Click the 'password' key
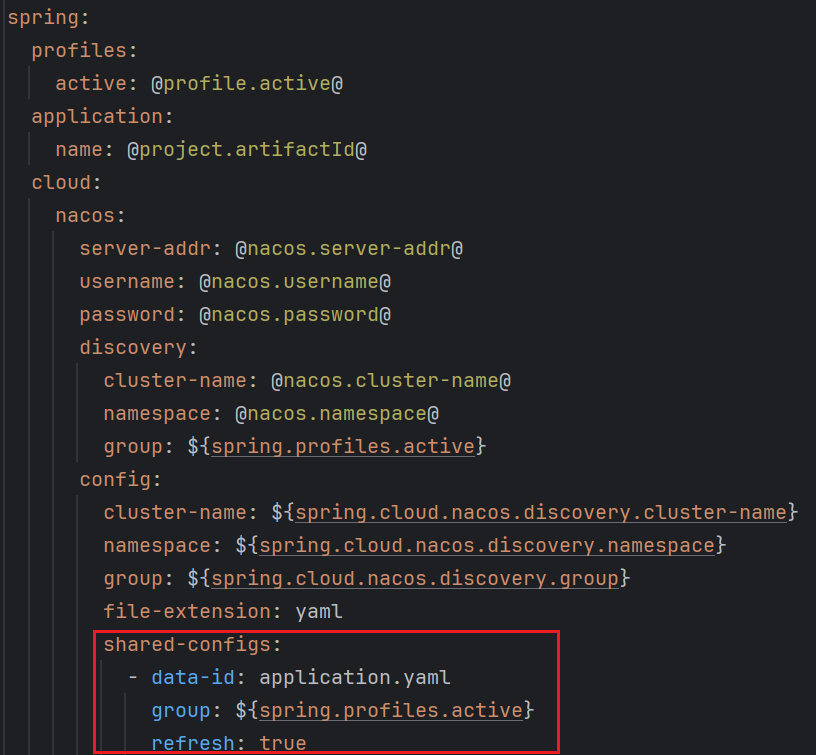 (x=126, y=315)
